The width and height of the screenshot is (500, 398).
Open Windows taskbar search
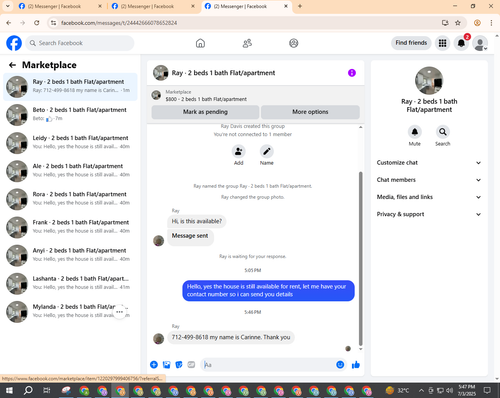coord(28,390)
